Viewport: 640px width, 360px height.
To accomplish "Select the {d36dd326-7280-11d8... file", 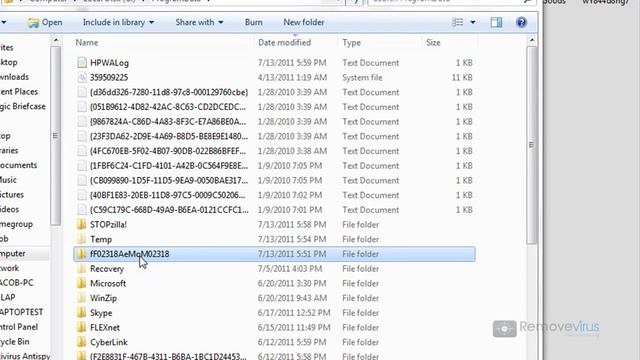I will click(x=169, y=92).
